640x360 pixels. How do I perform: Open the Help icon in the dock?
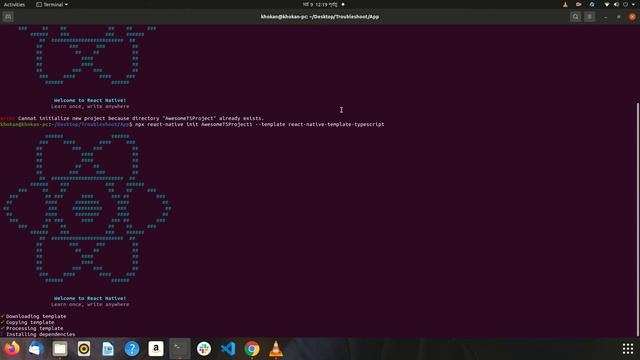tap(132, 349)
